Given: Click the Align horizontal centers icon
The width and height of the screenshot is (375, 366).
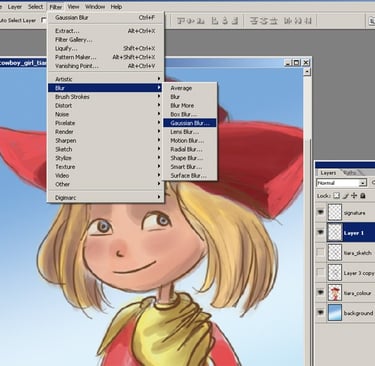Looking at the screenshot, I should coord(225,21).
